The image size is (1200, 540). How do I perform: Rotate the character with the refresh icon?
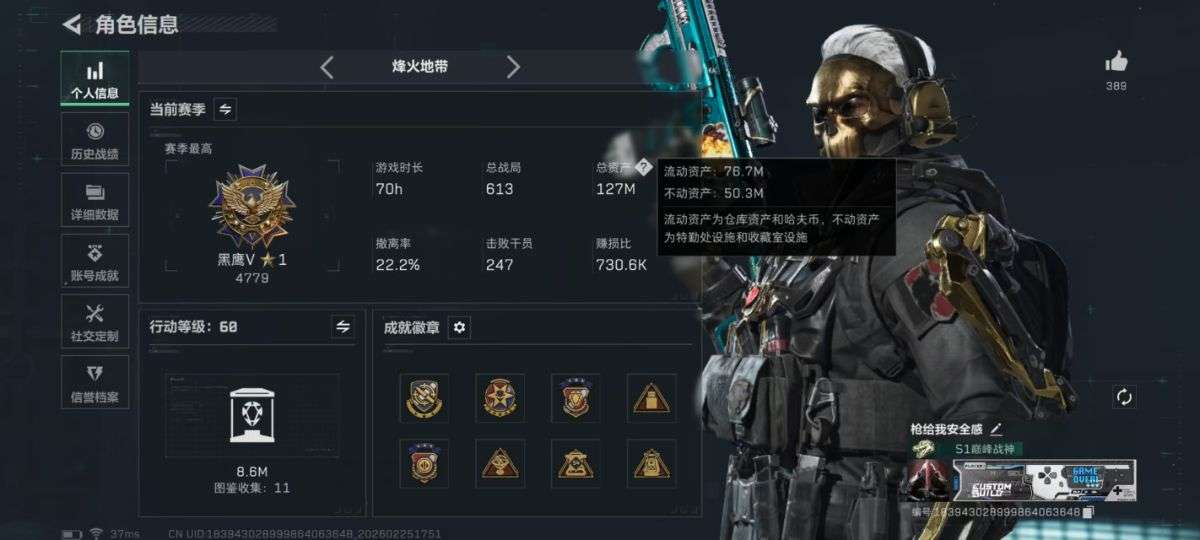1124,397
